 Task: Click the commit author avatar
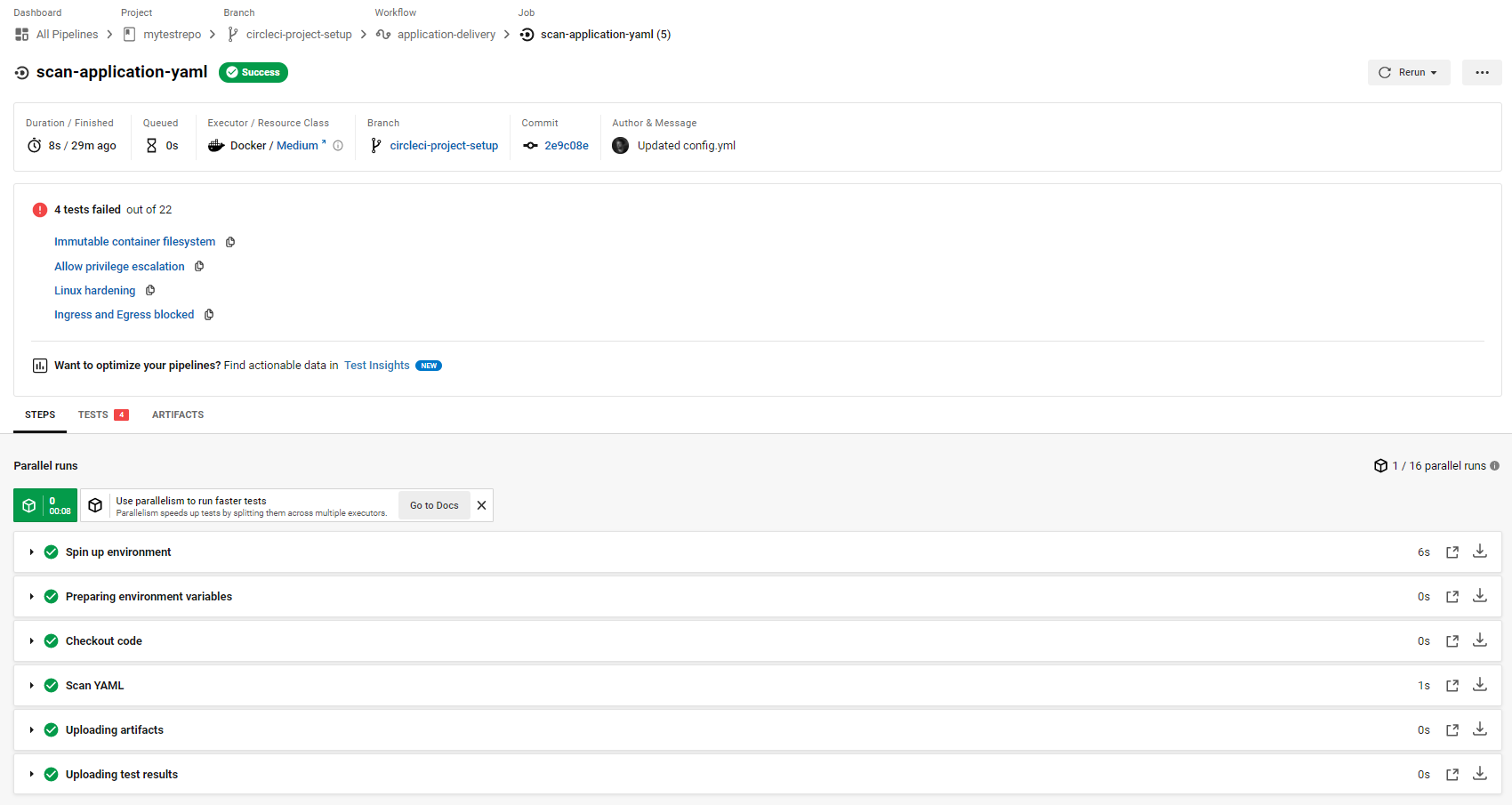tap(621, 146)
